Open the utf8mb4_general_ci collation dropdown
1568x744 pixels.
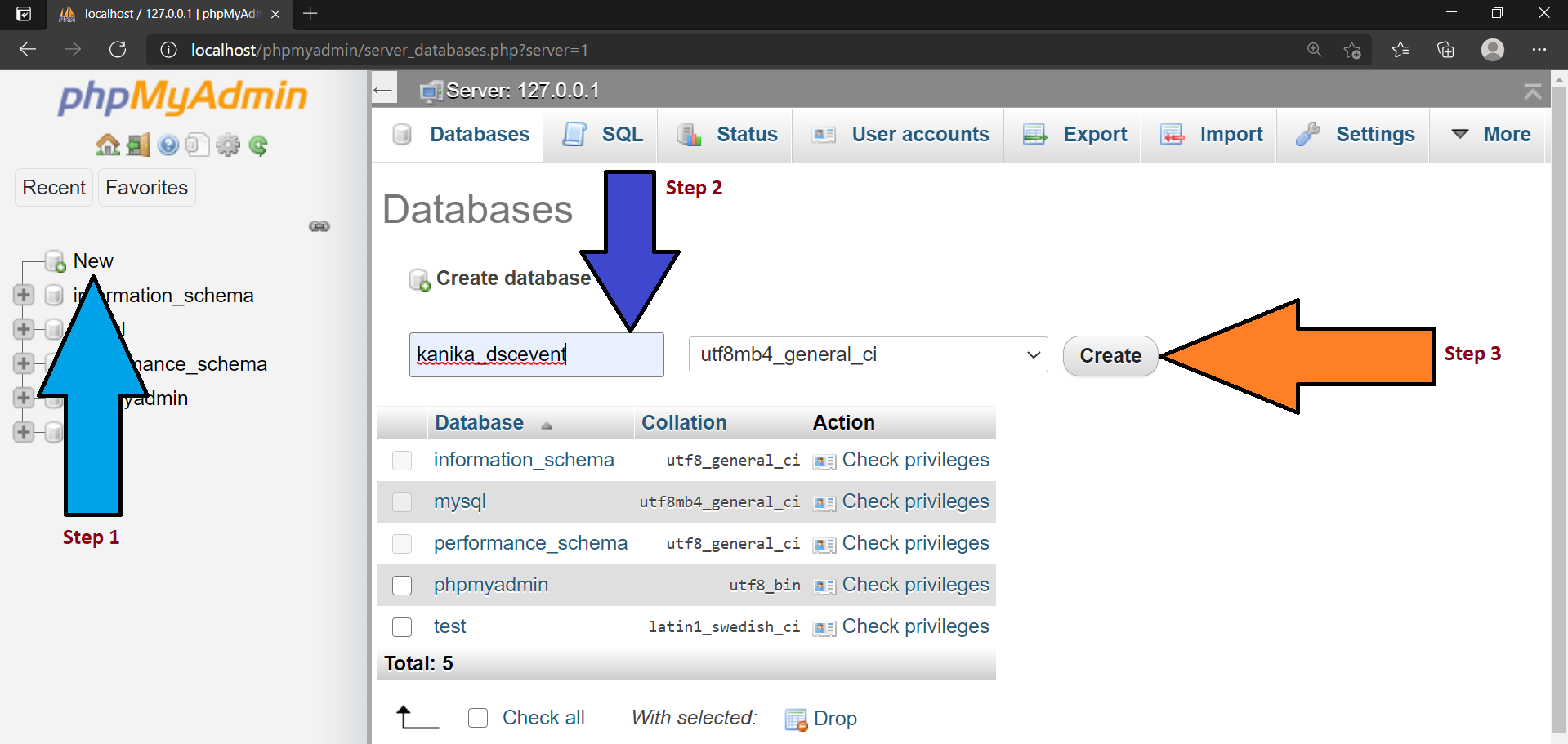pos(869,354)
